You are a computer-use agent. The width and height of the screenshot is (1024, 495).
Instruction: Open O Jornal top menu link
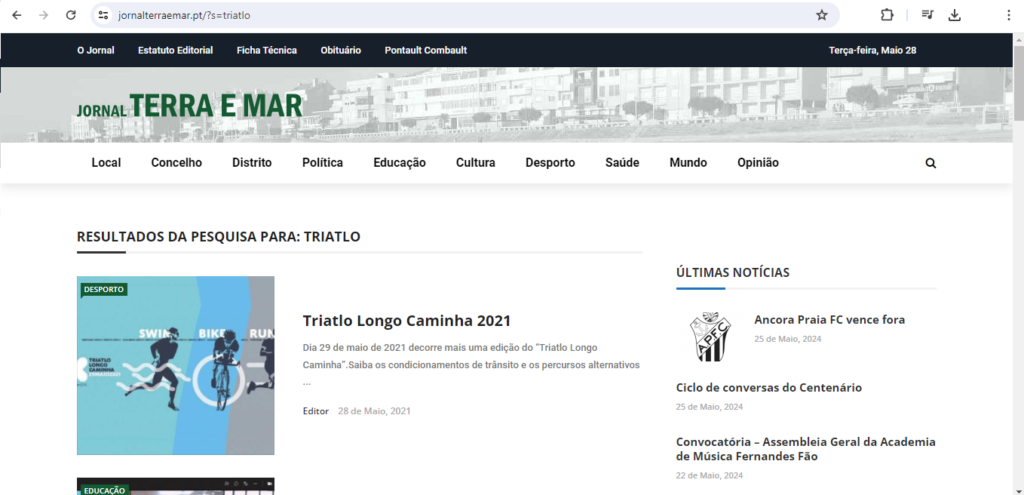(x=95, y=50)
